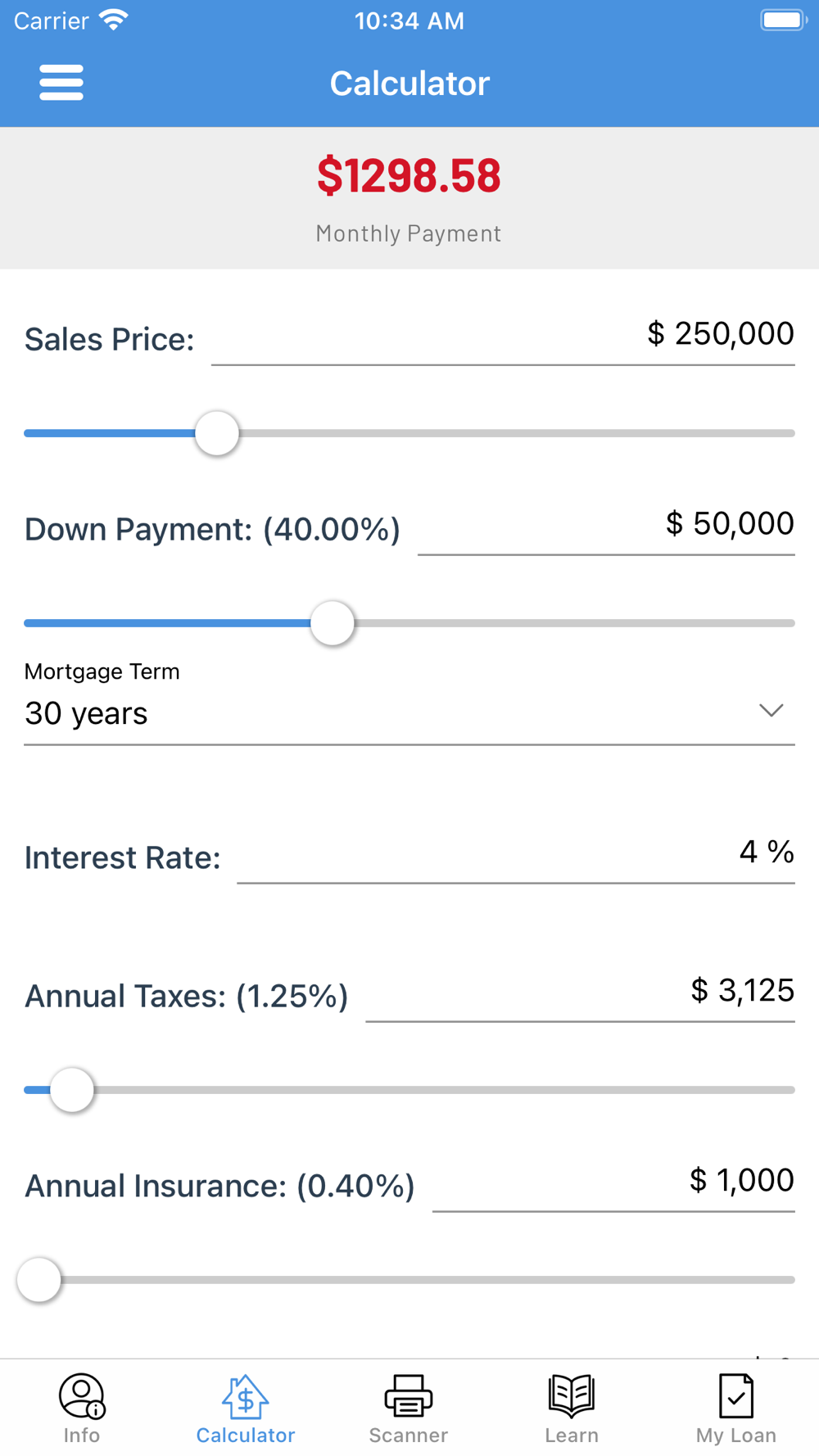Tap the $1298.58 monthly payment amount

[x=409, y=175]
